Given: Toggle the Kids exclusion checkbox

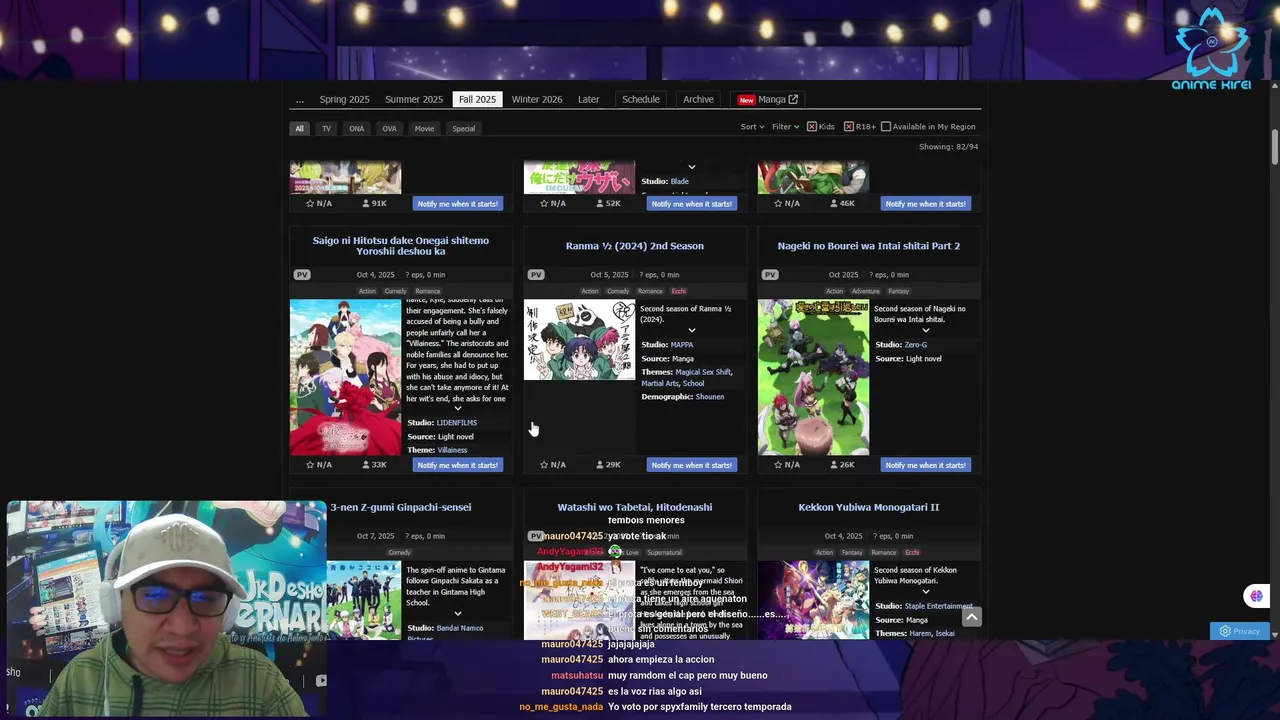Looking at the screenshot, I should click(x=812, y=127).
